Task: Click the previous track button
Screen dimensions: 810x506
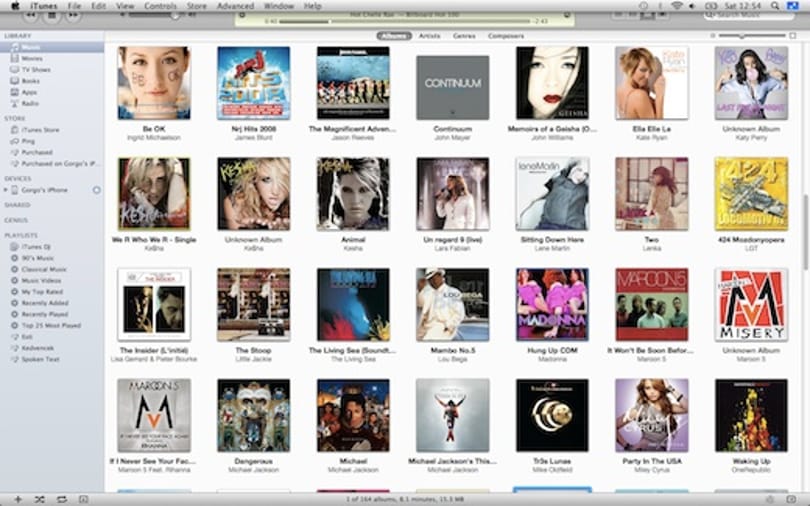Action: (30, 15)
